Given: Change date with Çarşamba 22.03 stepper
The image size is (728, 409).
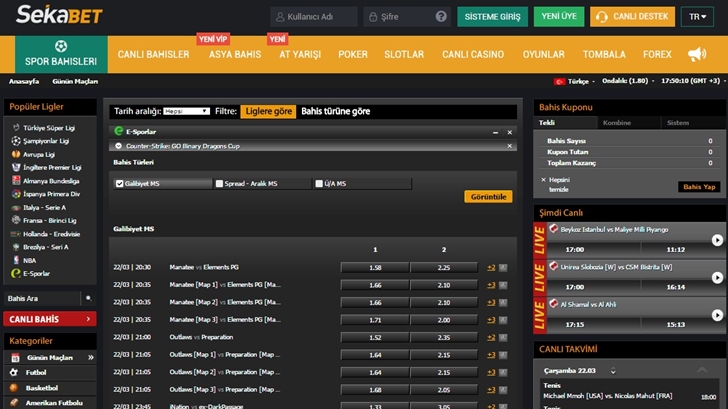Looking at the screenshot, I should pos(613,370).
